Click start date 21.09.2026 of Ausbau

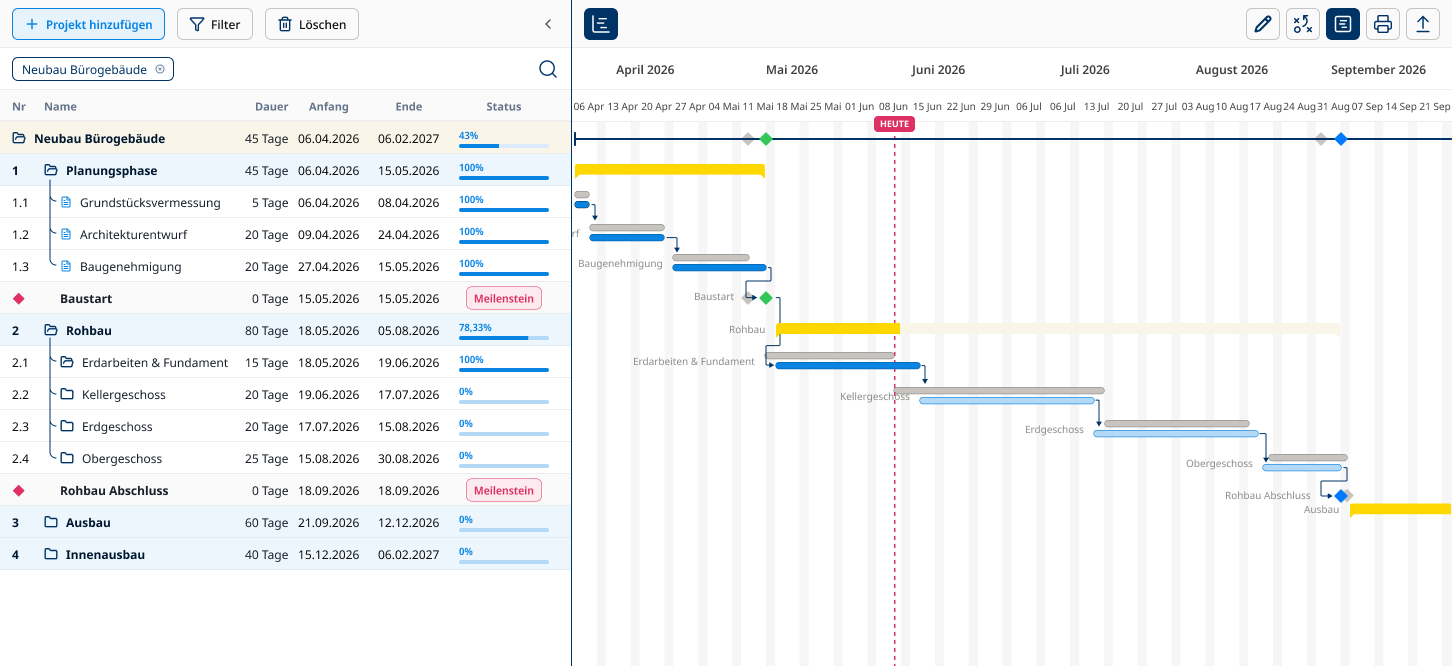click(x=328, y=522)
